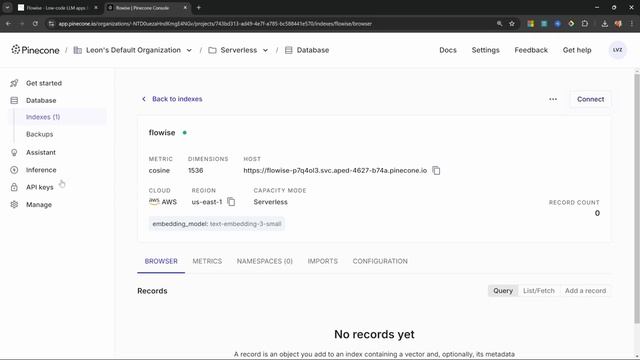
Task: Switch to the METRICS tab
Action: coord(207,261)
